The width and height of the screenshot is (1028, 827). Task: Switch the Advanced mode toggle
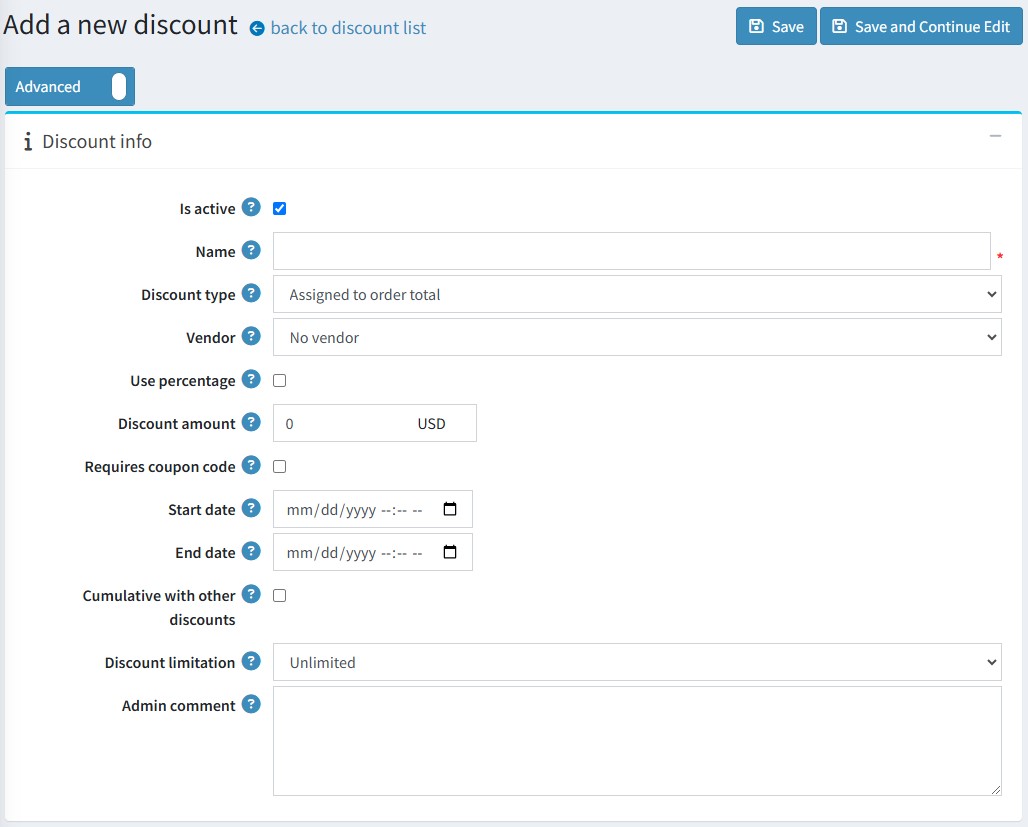click(118, 87)
